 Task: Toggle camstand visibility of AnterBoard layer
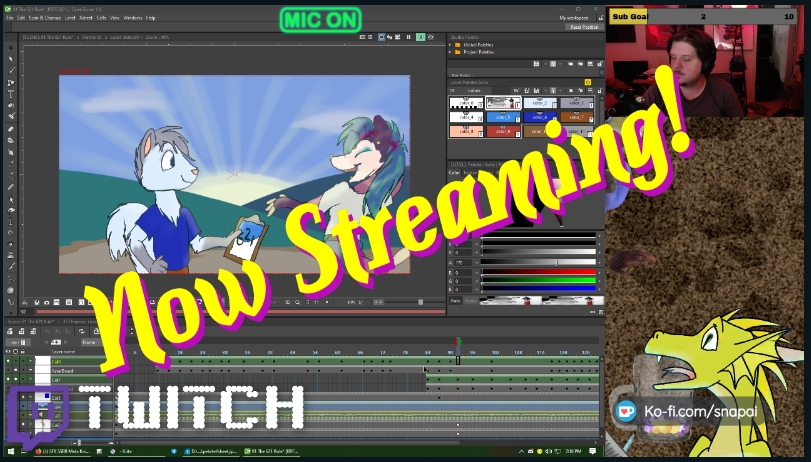click(x=16, y=371)
